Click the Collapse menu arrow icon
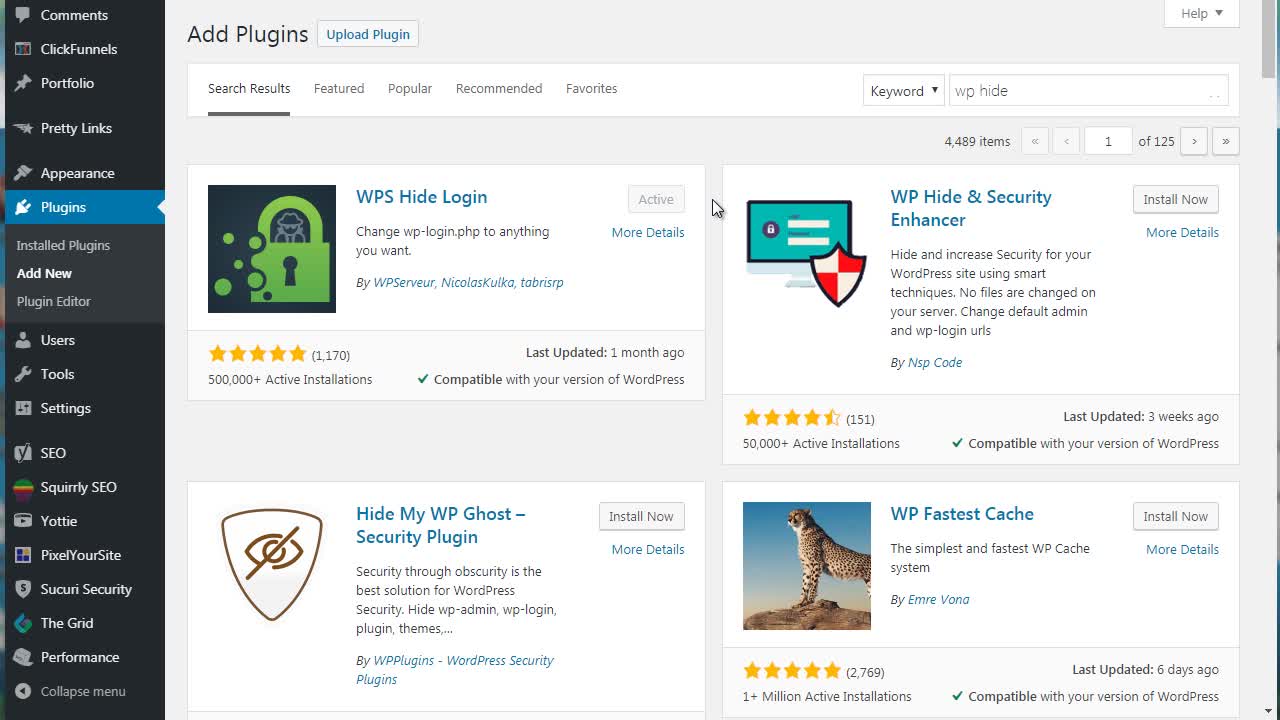 23,691
